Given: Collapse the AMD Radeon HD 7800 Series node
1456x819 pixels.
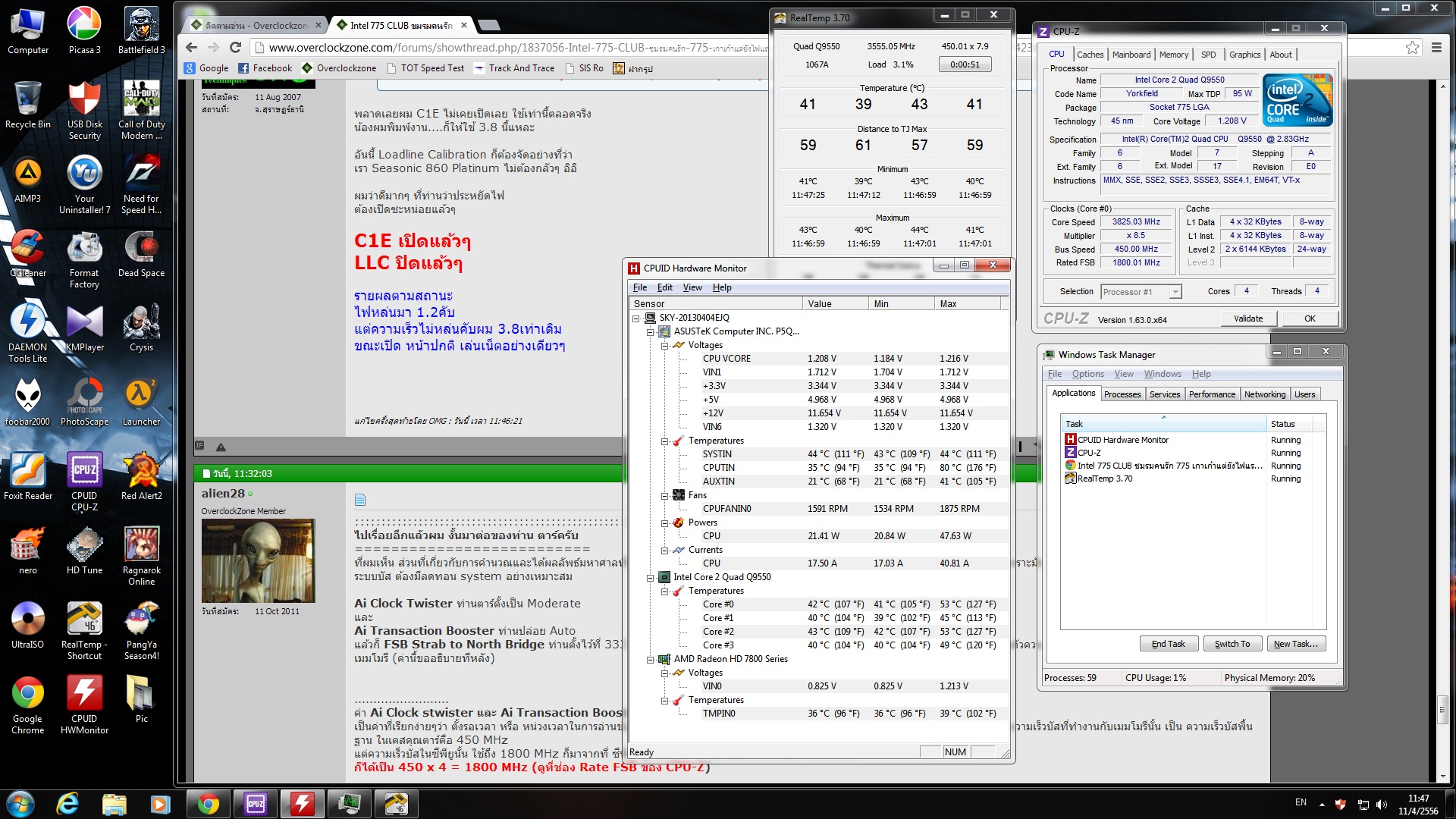Looking at the screenshot, I should pos(650,659).
